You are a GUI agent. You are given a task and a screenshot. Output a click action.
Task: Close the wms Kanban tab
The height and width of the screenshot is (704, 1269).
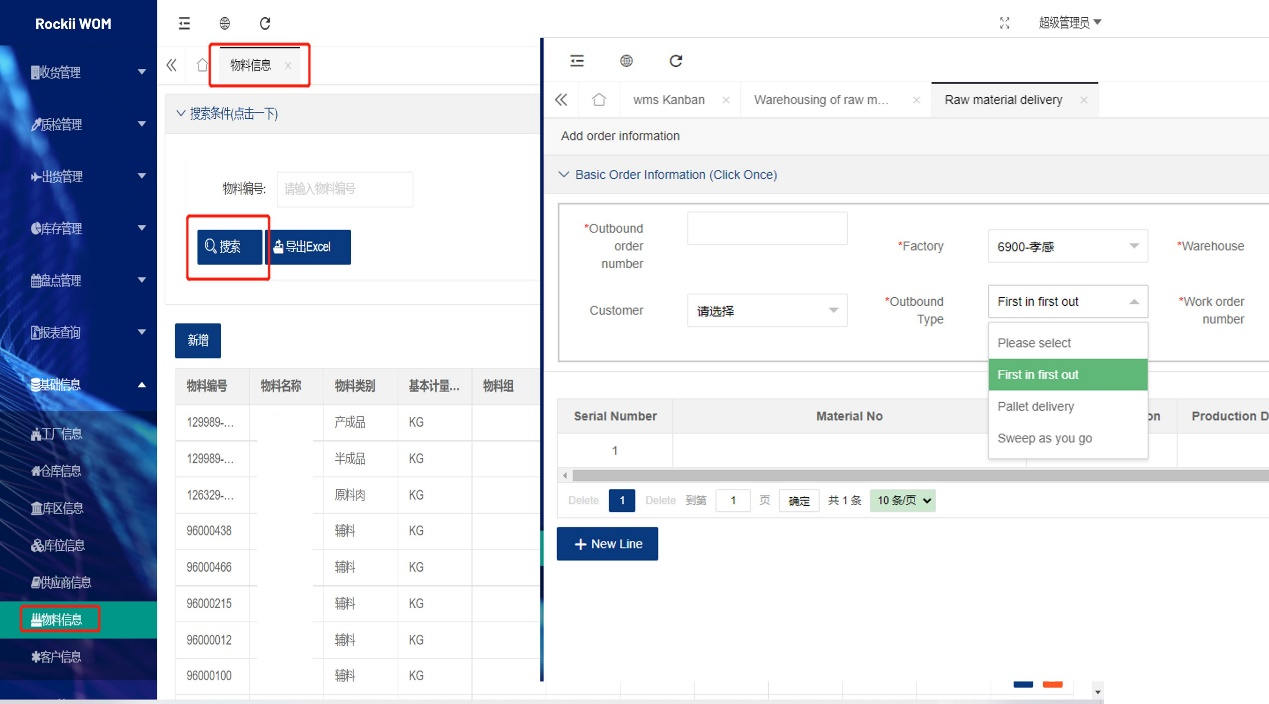(726, 100)
